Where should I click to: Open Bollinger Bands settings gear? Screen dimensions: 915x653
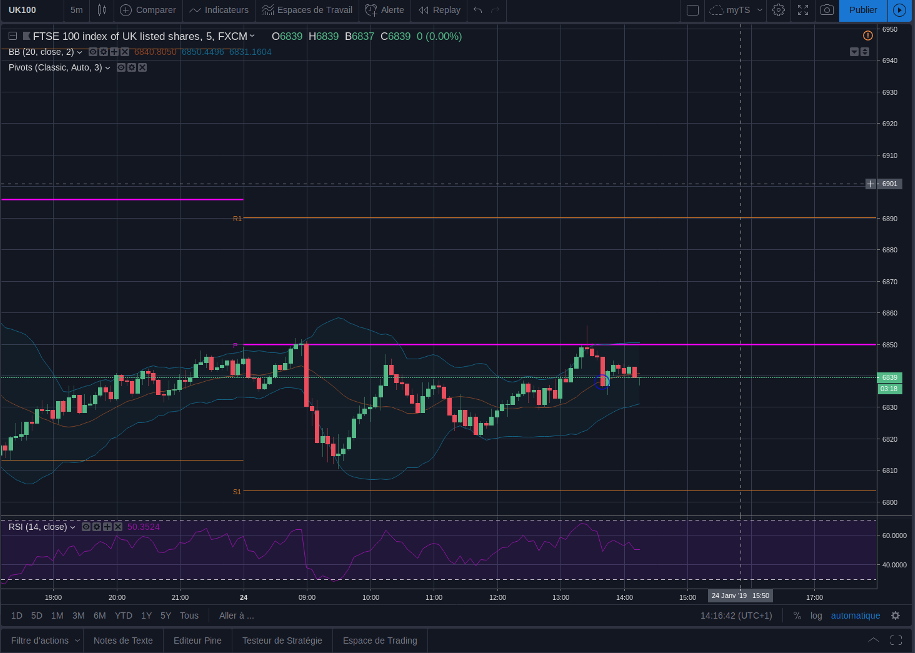(x=103, y=52)
